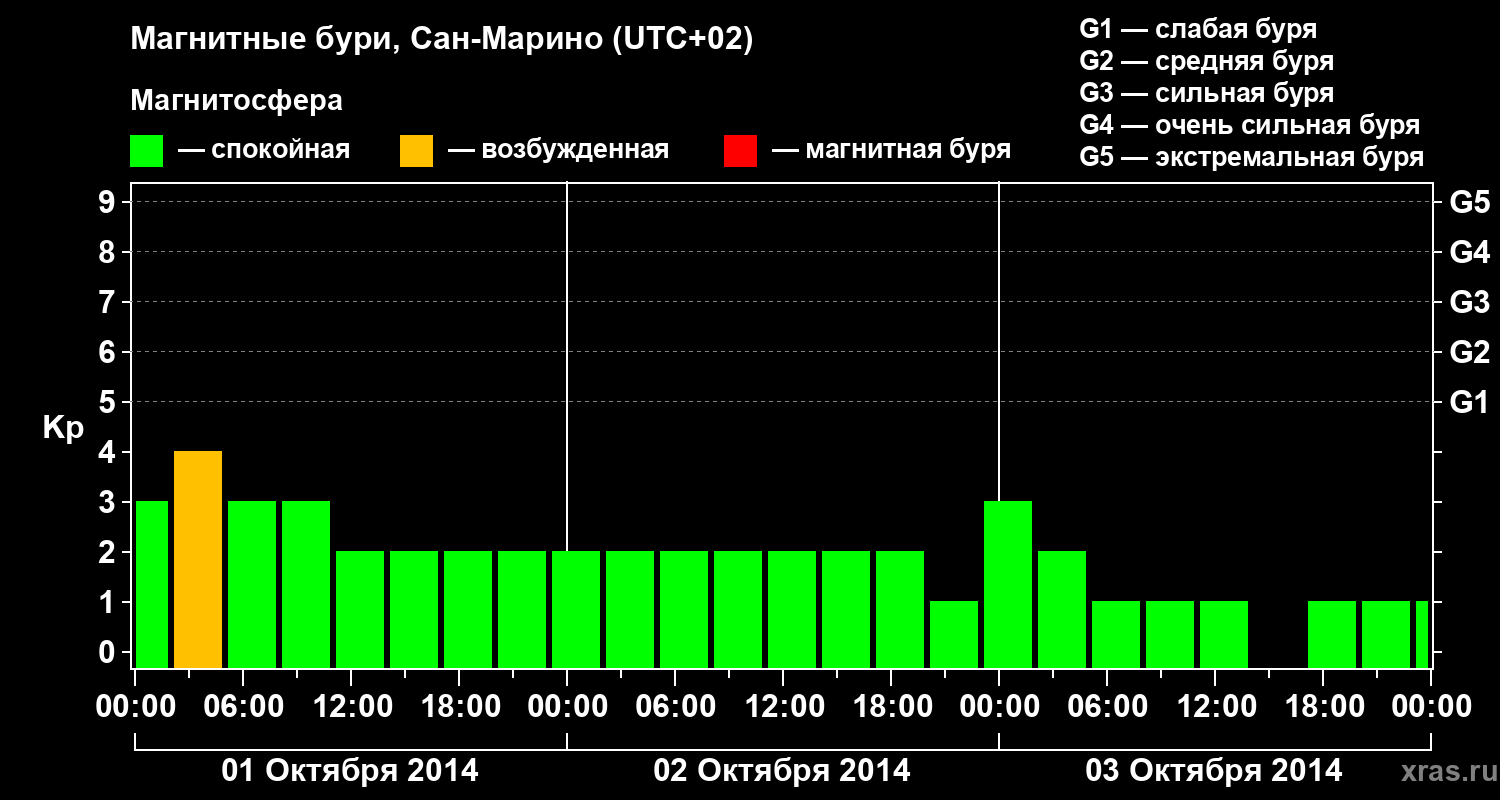This screenshot has width=1500, height=800.
Task: Click the 'Kp' axis label
Action: [63, 428]
